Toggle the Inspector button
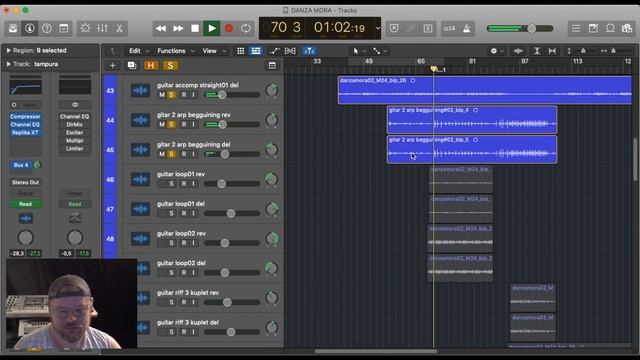Viewport: 640px width, 360px height. tap(30, 28)
